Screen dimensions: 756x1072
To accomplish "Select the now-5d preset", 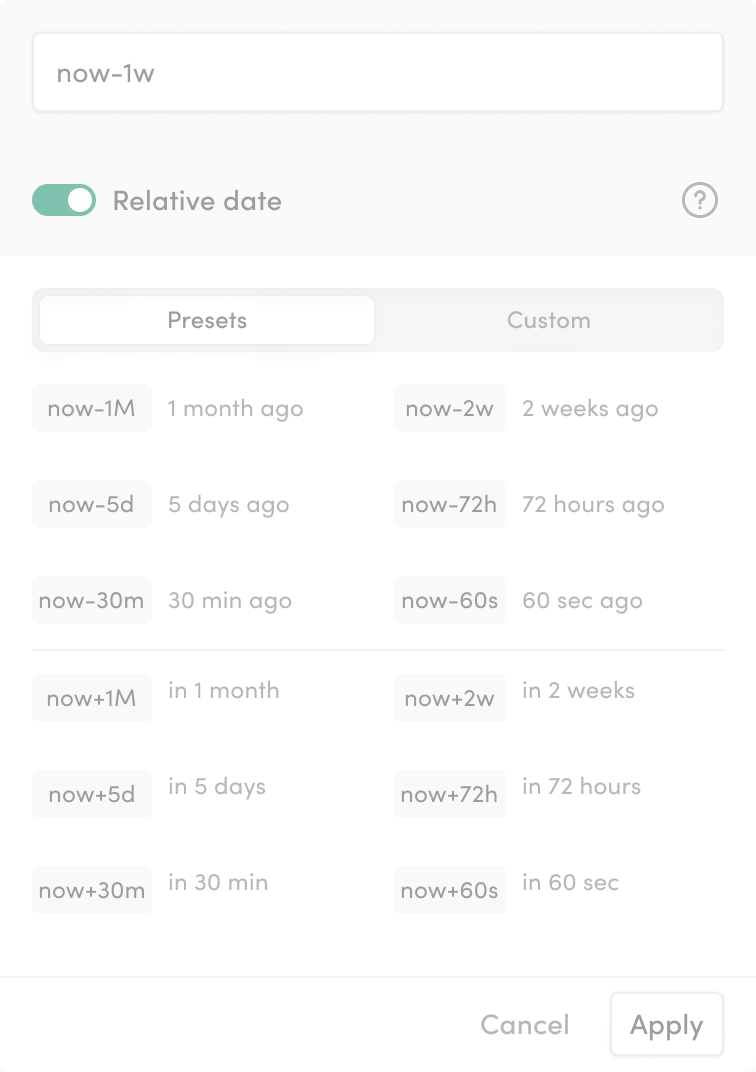I will [x=91, y=504].
